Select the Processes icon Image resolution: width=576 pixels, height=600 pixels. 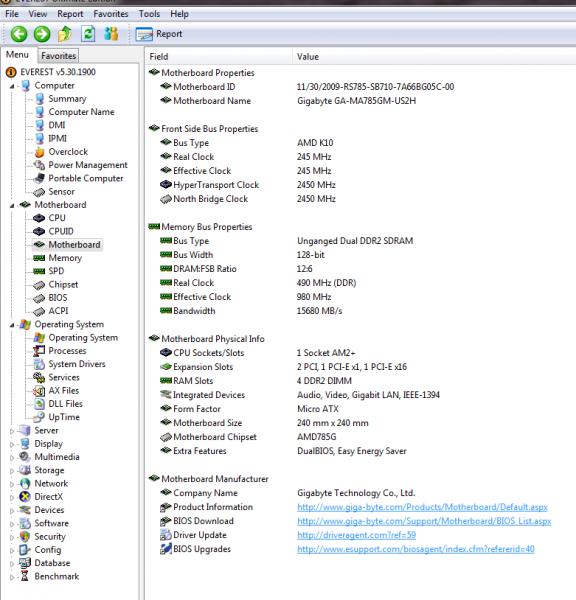click(39, 351)
